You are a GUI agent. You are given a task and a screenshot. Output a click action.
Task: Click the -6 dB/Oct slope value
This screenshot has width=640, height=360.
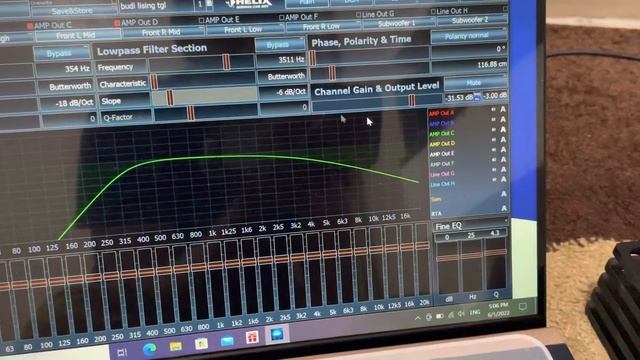pos(284,92)
